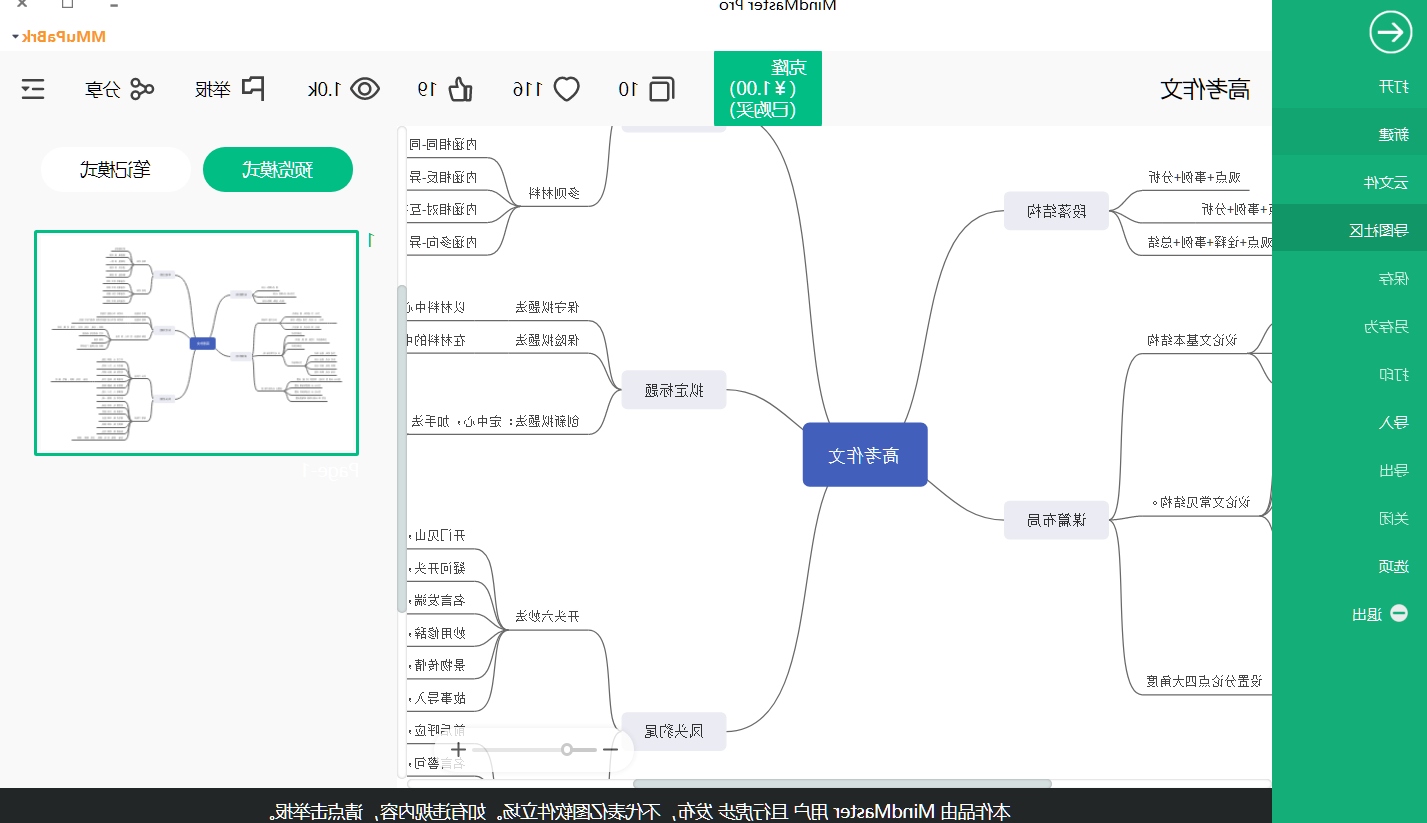
Task: Click the flag 举报 report icon
Action: [x=253, y=89]
